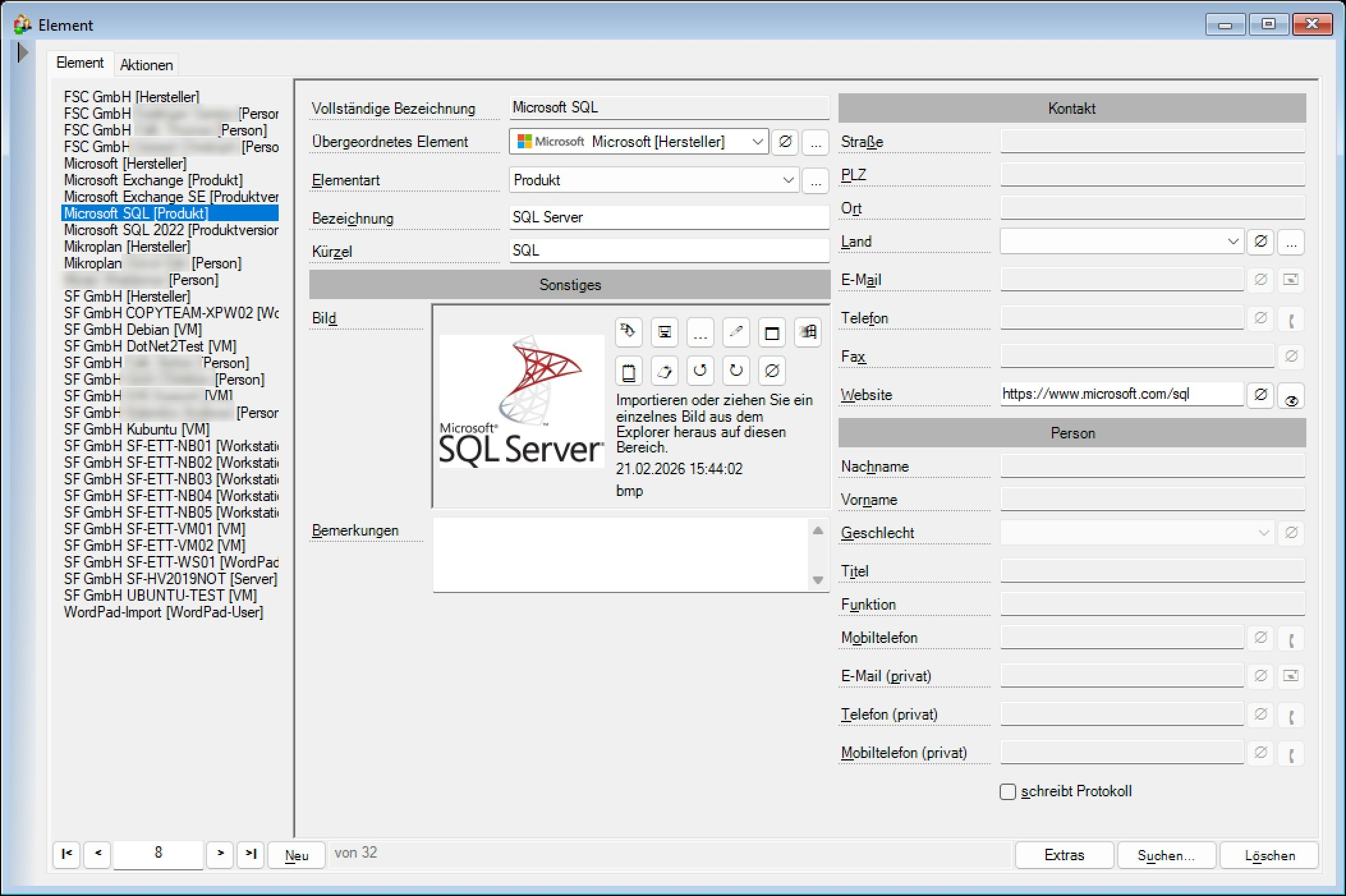This screenshot has height=896, width=1346.
Task: Copy the product image to the clipboard
Action: 628,371
